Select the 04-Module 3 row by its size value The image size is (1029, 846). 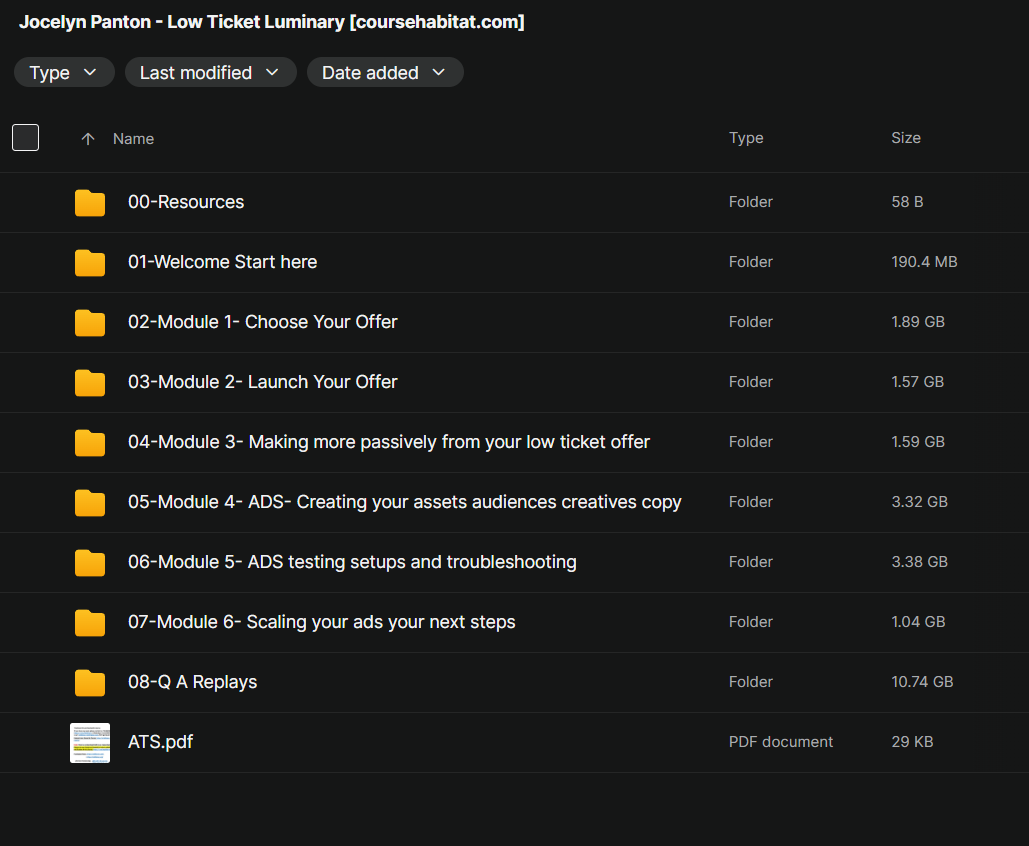click(917, 442)
